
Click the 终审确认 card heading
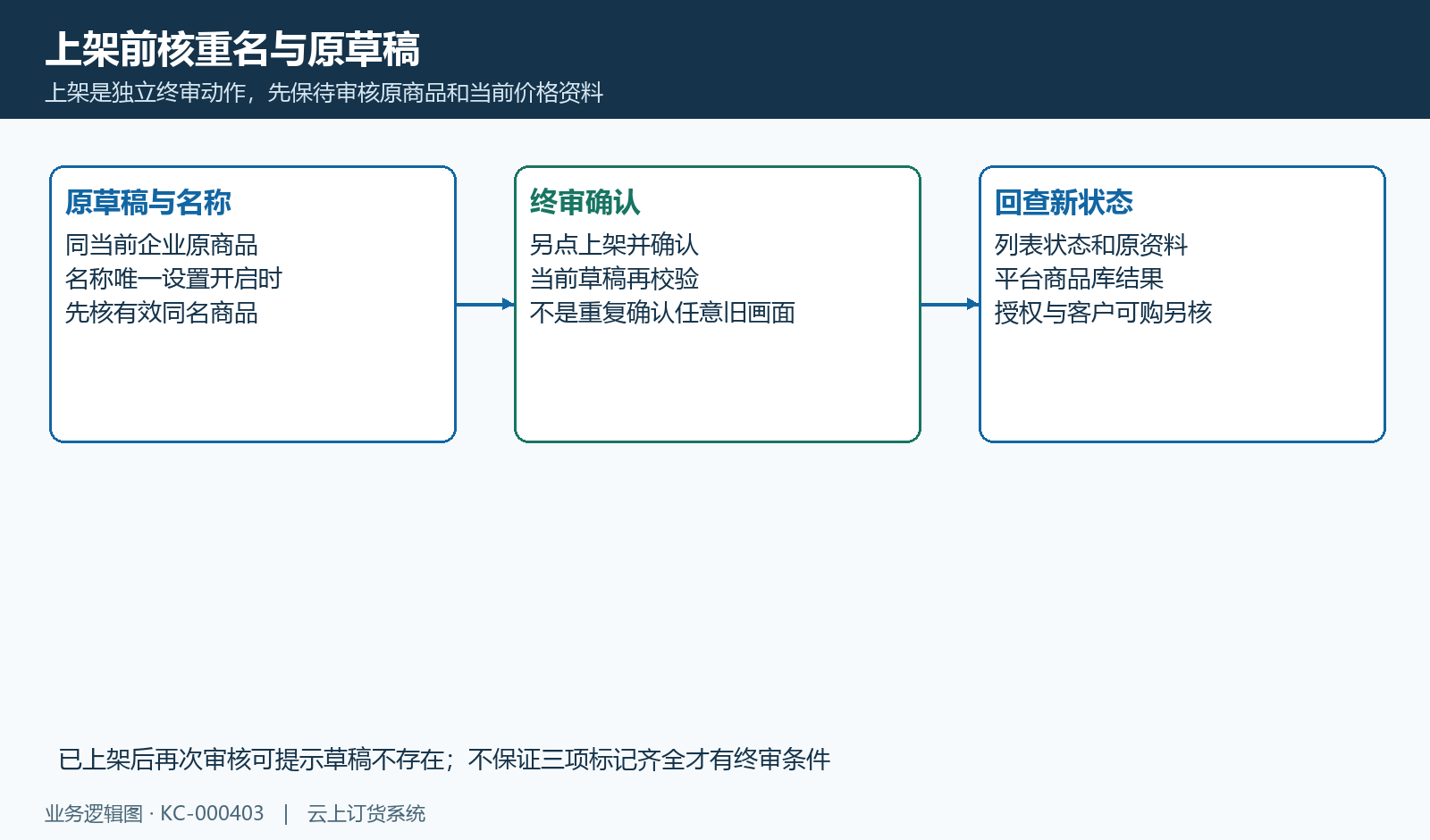pyautogui.click(x=585, y=203)
